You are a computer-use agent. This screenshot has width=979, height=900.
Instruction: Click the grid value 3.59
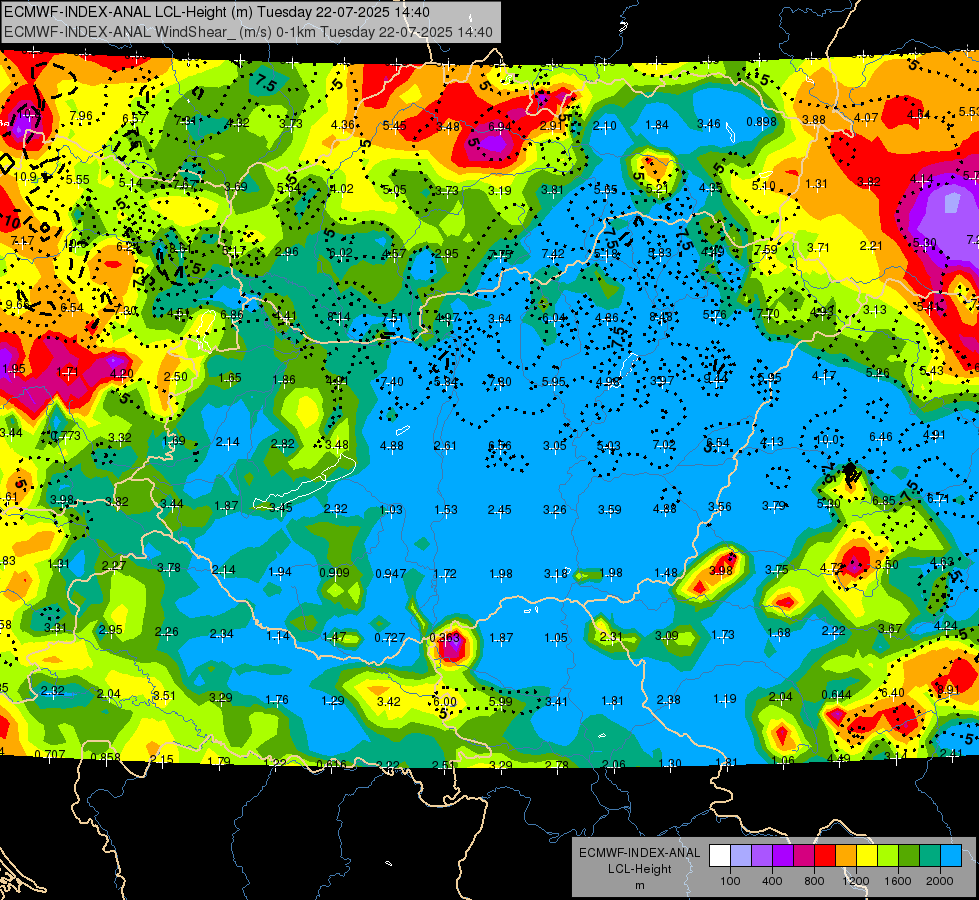[610, 510]
